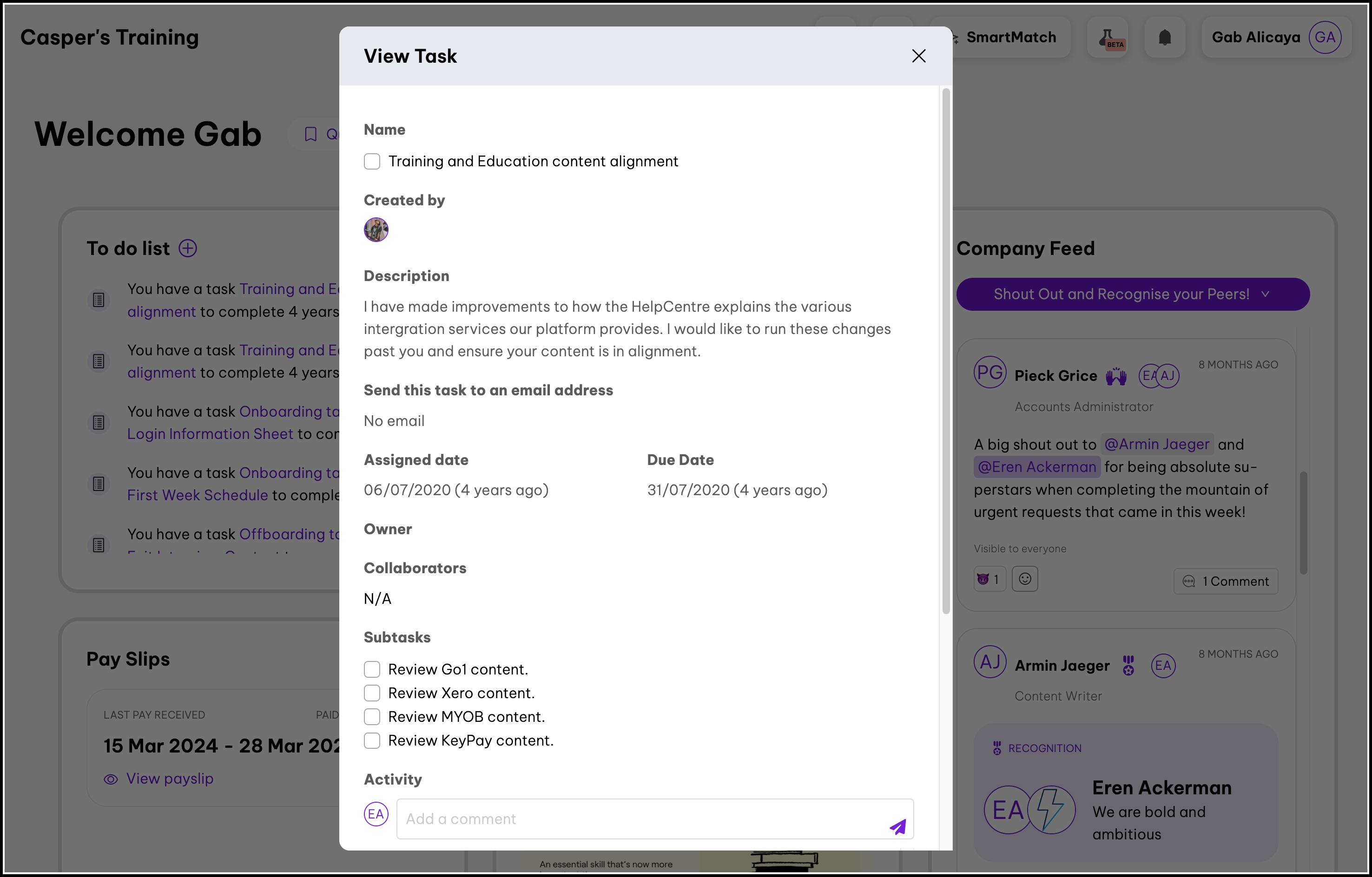Click the send comment paper plane icon

[x=898, y=826]
